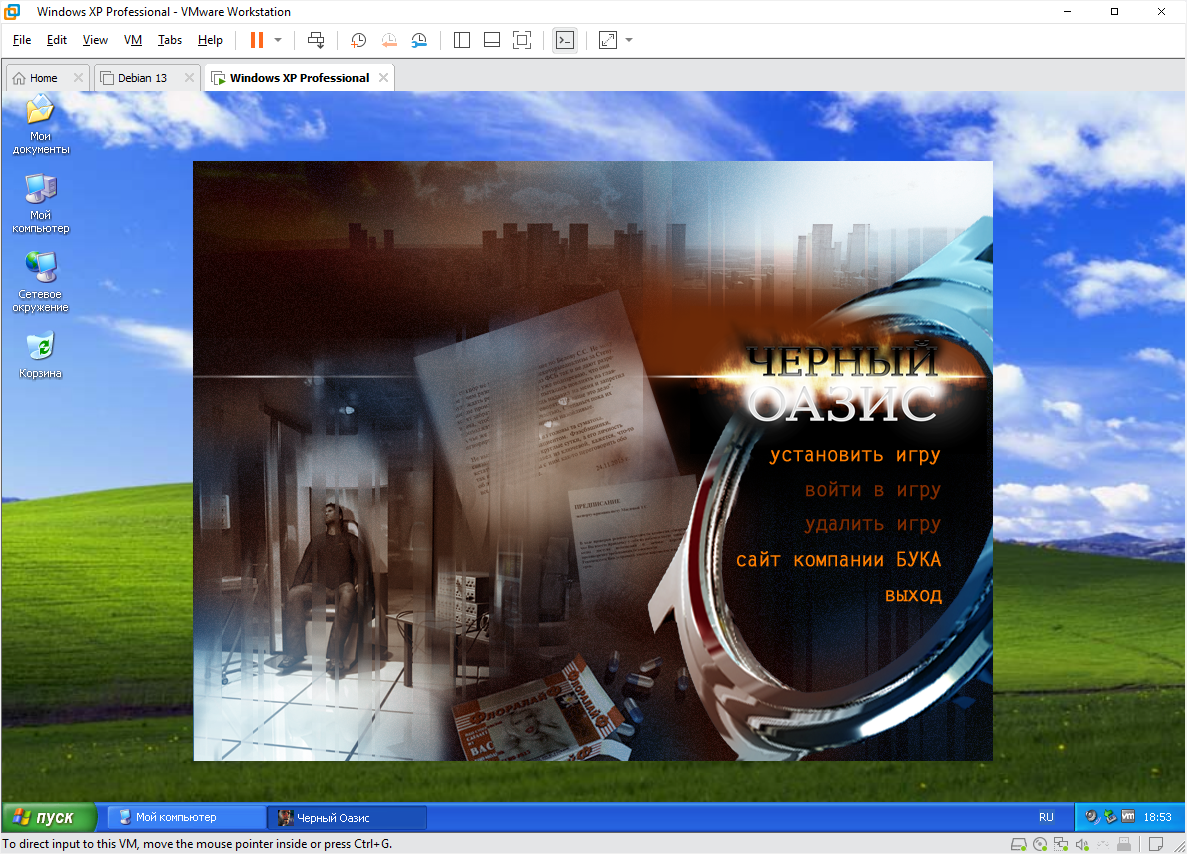Toggle the thumbnail bar toolbar icon

click(x=491, y=40)
